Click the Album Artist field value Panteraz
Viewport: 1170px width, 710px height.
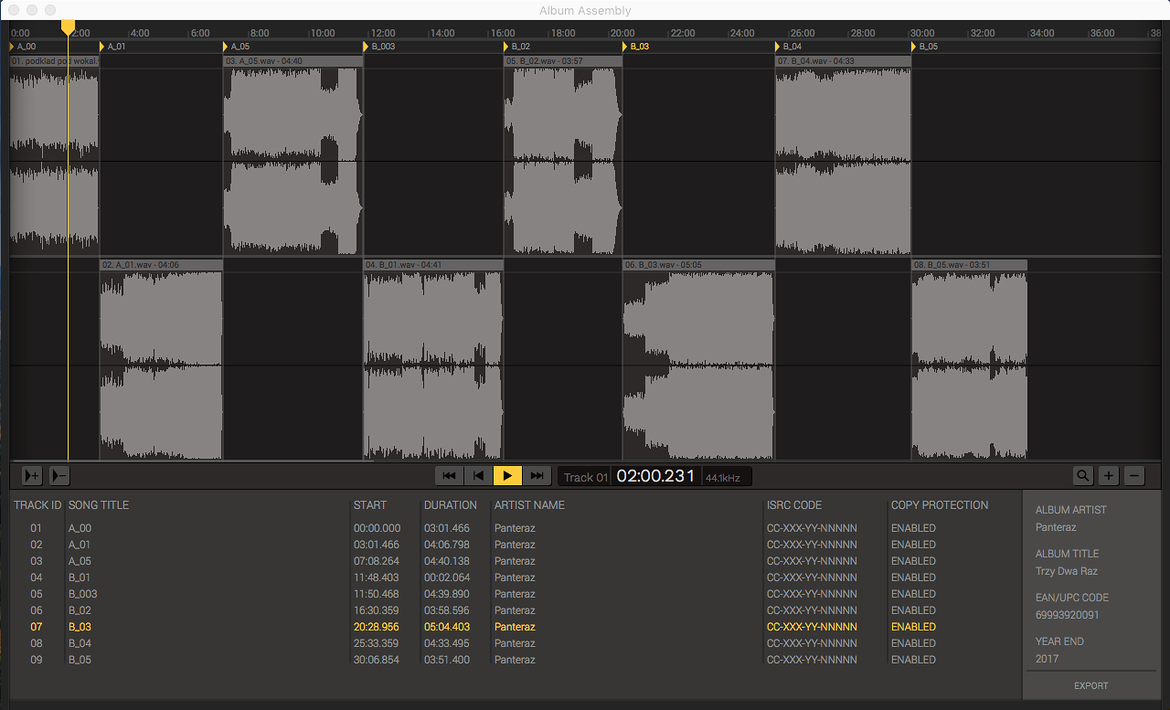[x=1056, y=527]
